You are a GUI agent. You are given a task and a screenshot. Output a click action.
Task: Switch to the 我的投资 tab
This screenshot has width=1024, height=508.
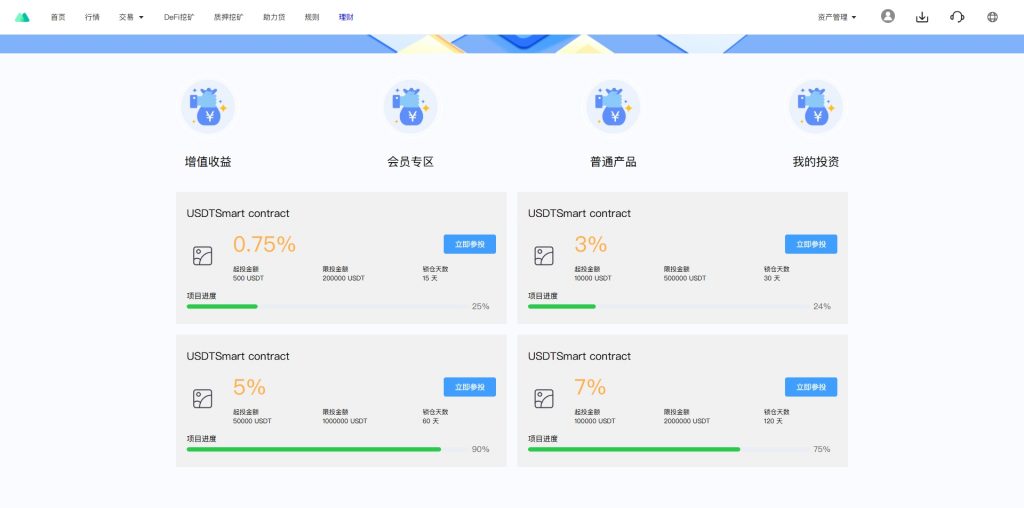[x=816, y=162]
